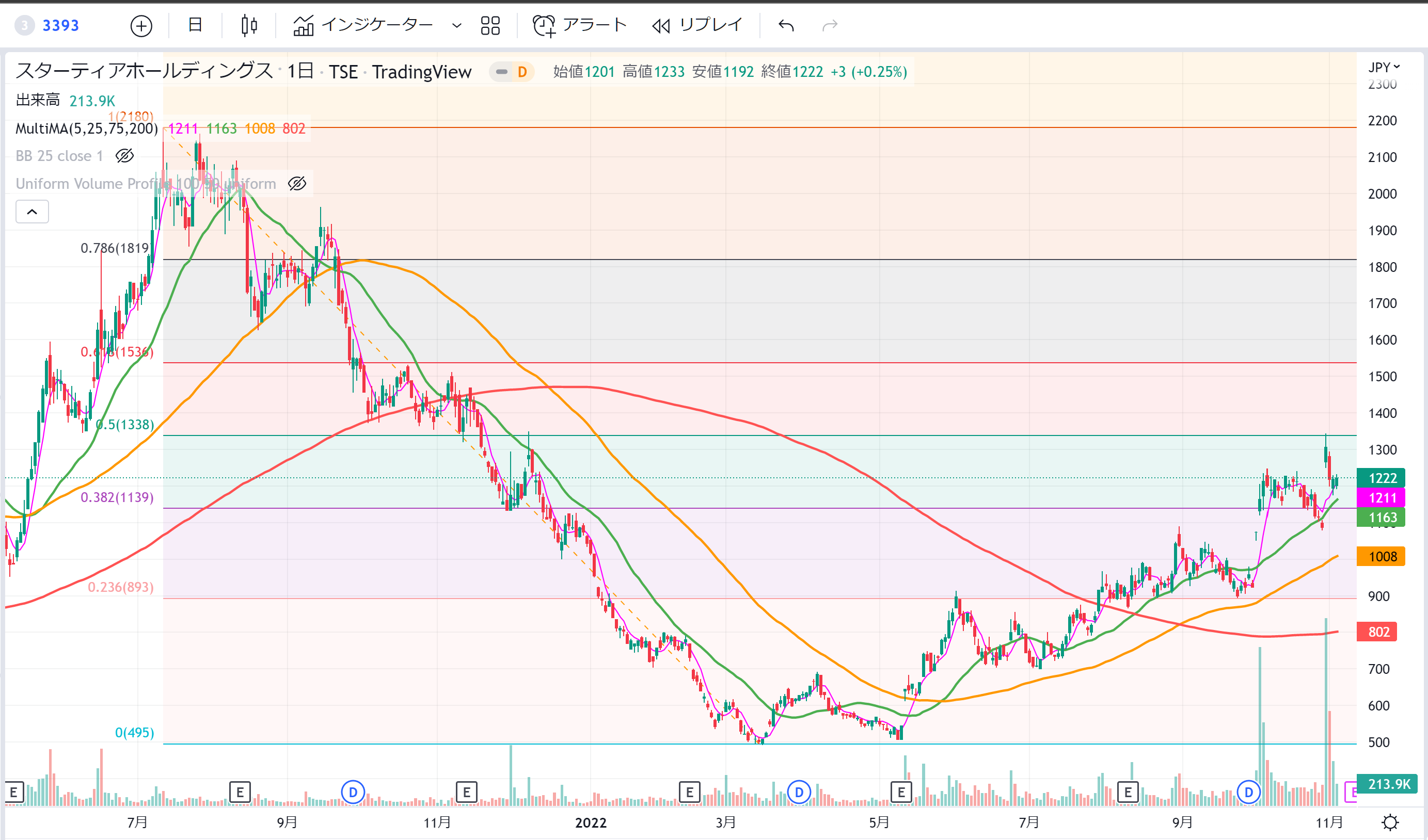The width and height of the screenshot is (1428, 840).
Task: Open the daily interval selector (日)
Action: [x=195, y=25]
